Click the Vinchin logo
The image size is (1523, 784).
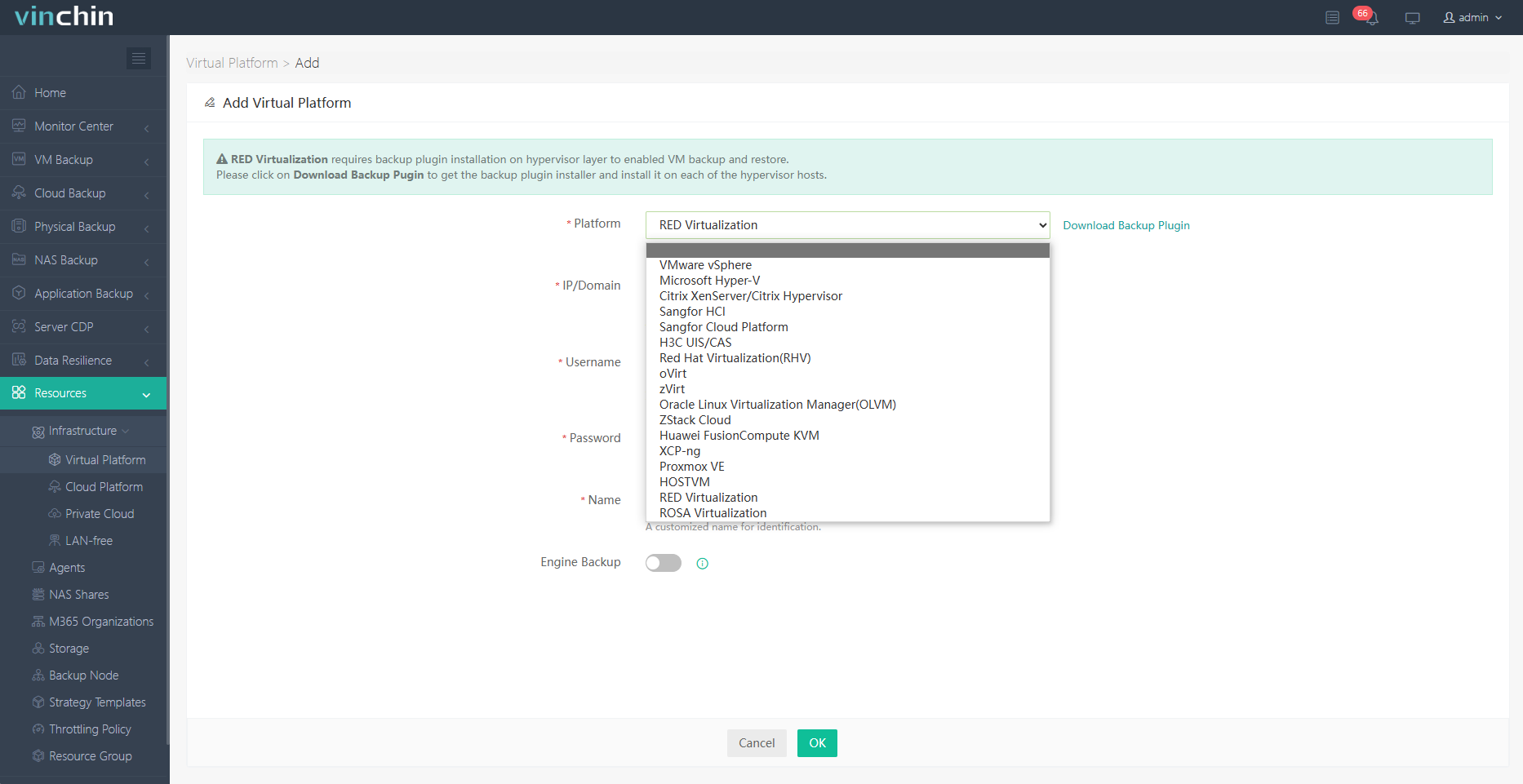[64, 16]
